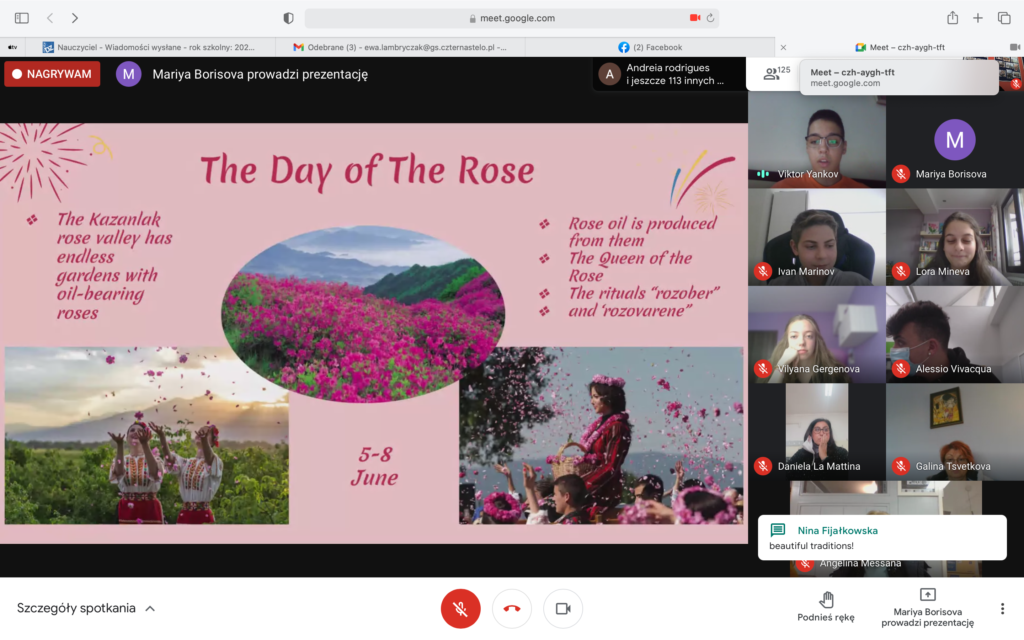
Task: Open the three-dot more options menu
Action: 1002,608
